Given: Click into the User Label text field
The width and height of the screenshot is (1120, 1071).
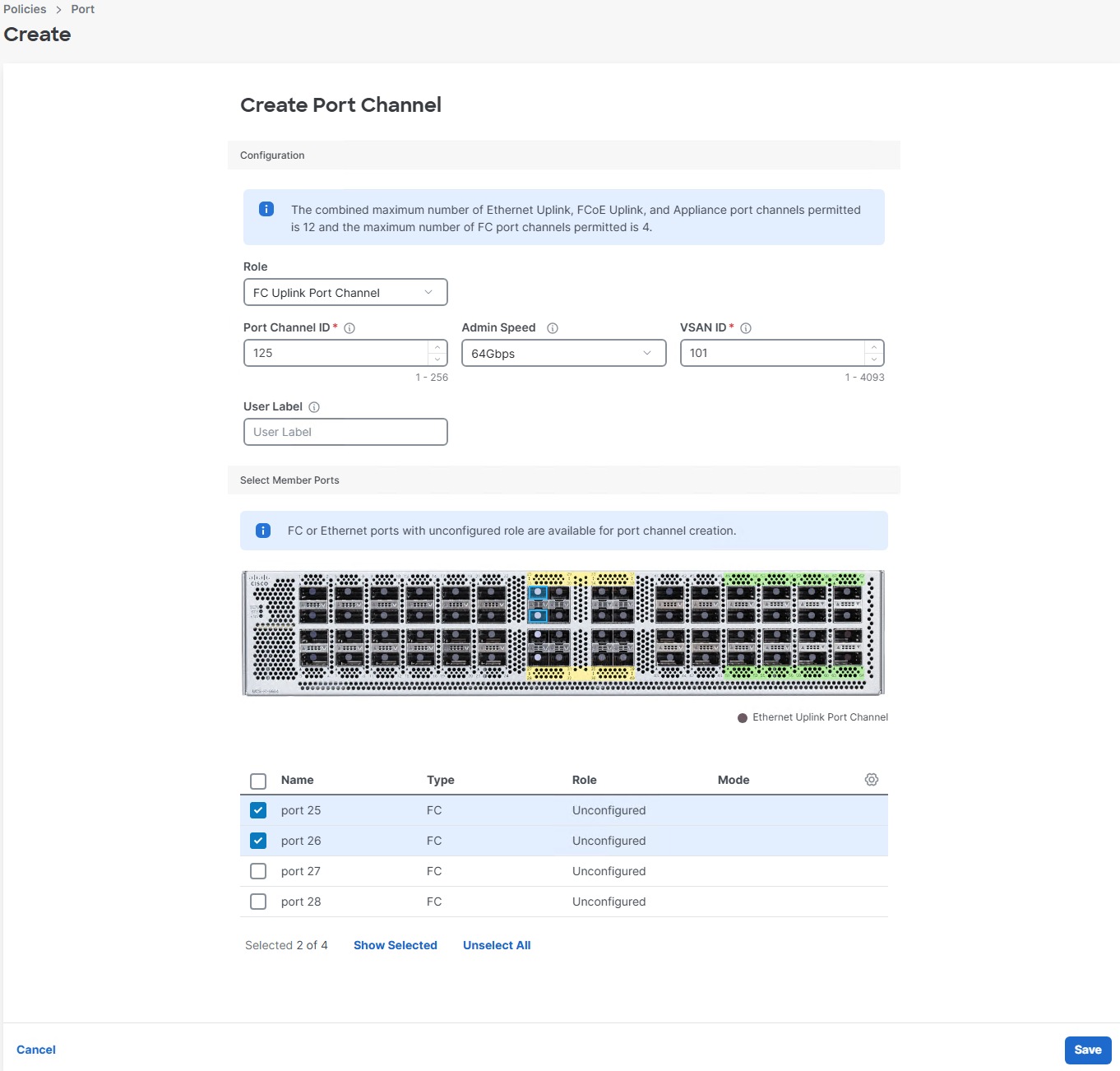Looking at the screenshot, I should coord(345,432).
